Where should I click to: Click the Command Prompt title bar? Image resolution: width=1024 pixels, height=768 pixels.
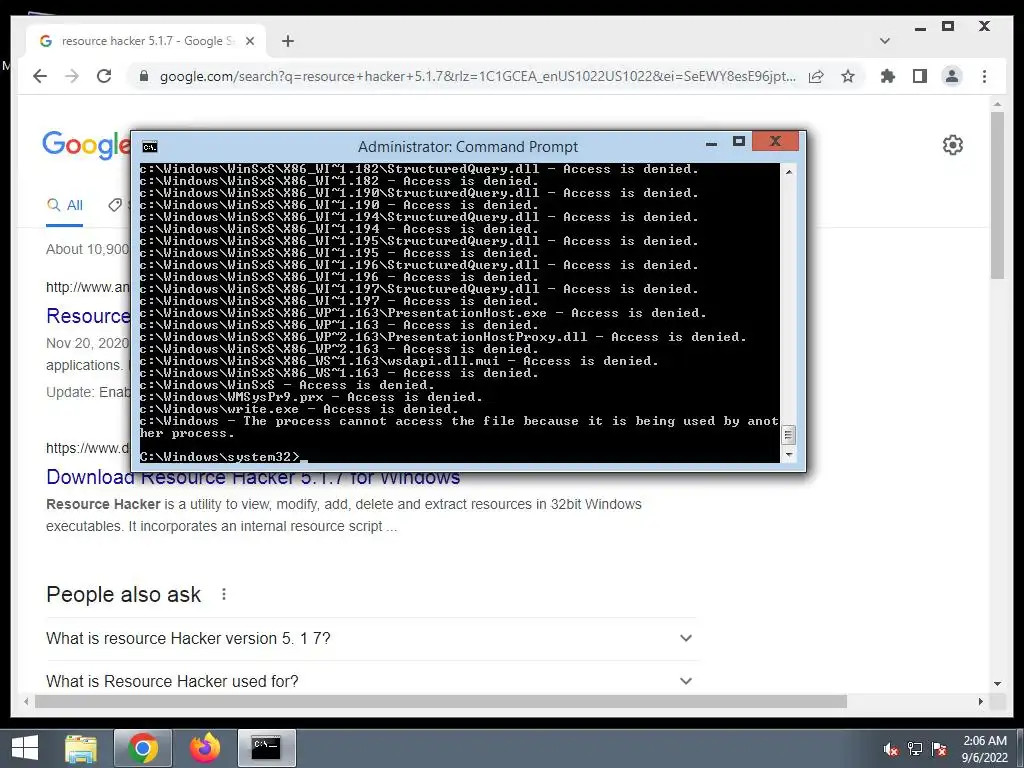(x=468, y=146)
